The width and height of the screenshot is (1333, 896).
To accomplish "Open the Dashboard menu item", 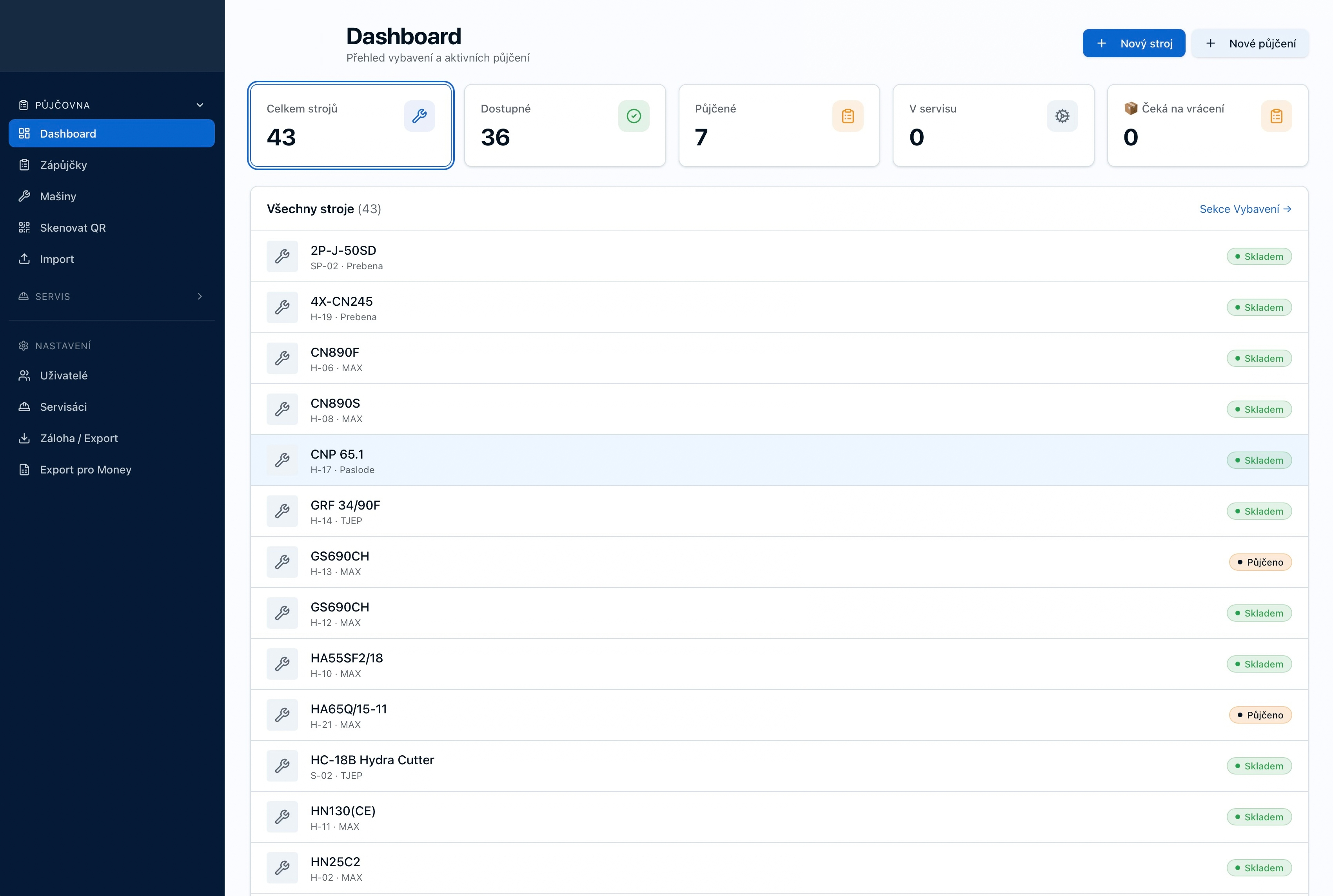I will point(111,133).
